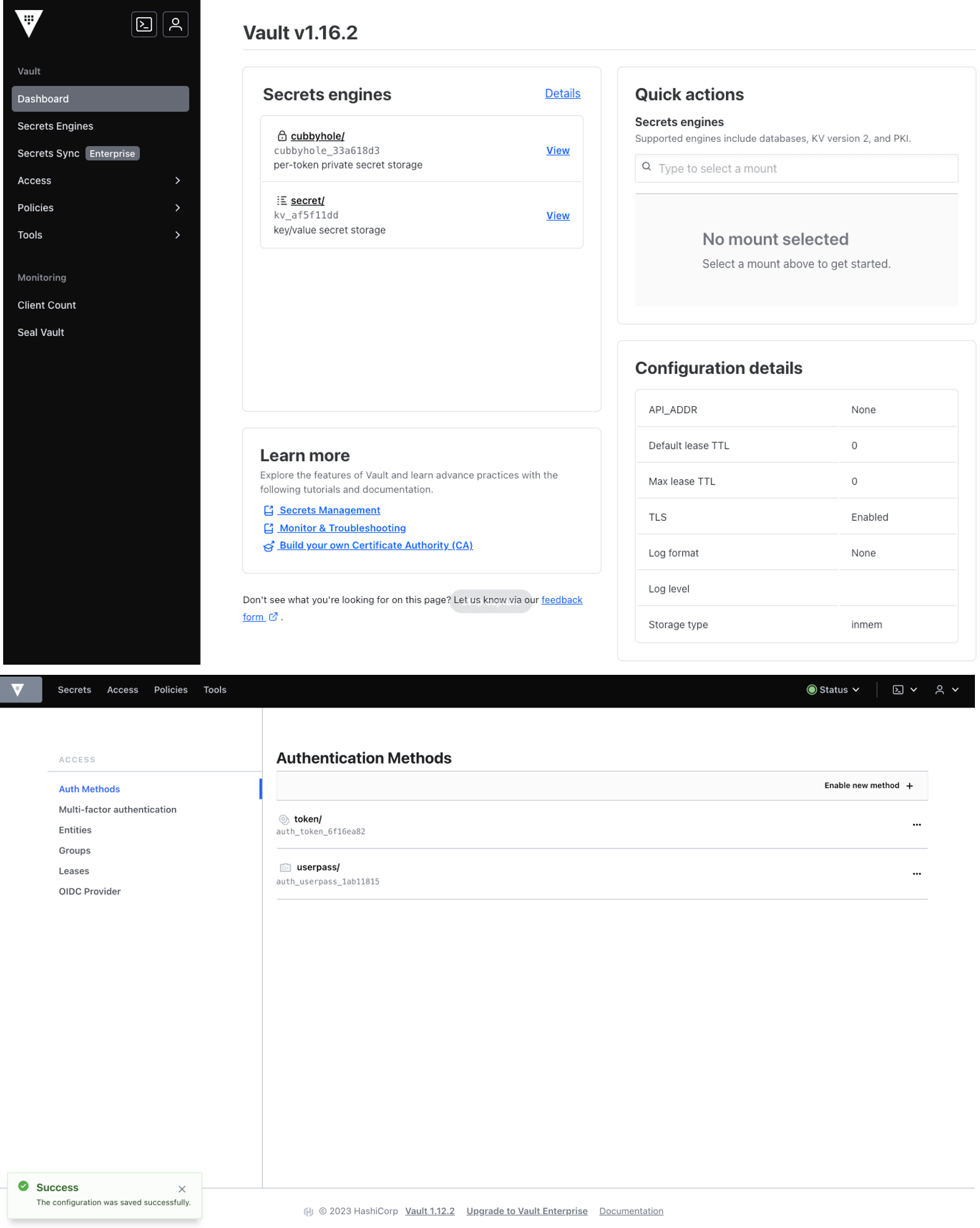
Task: Open the Secrets engines Details link
Action: click(562, 93)
